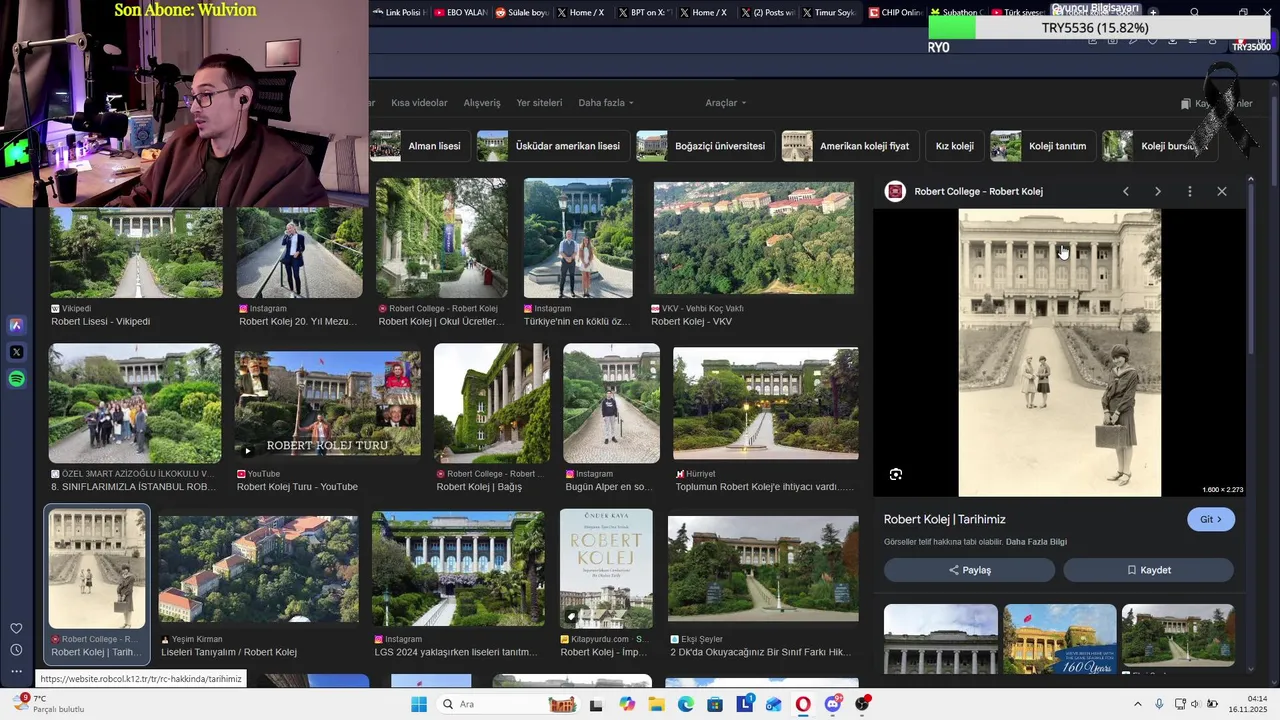The width and height of the screenshot is (1280, 720).
Task: Open Discord from taskbar
Action: click(x=833, y=704)
